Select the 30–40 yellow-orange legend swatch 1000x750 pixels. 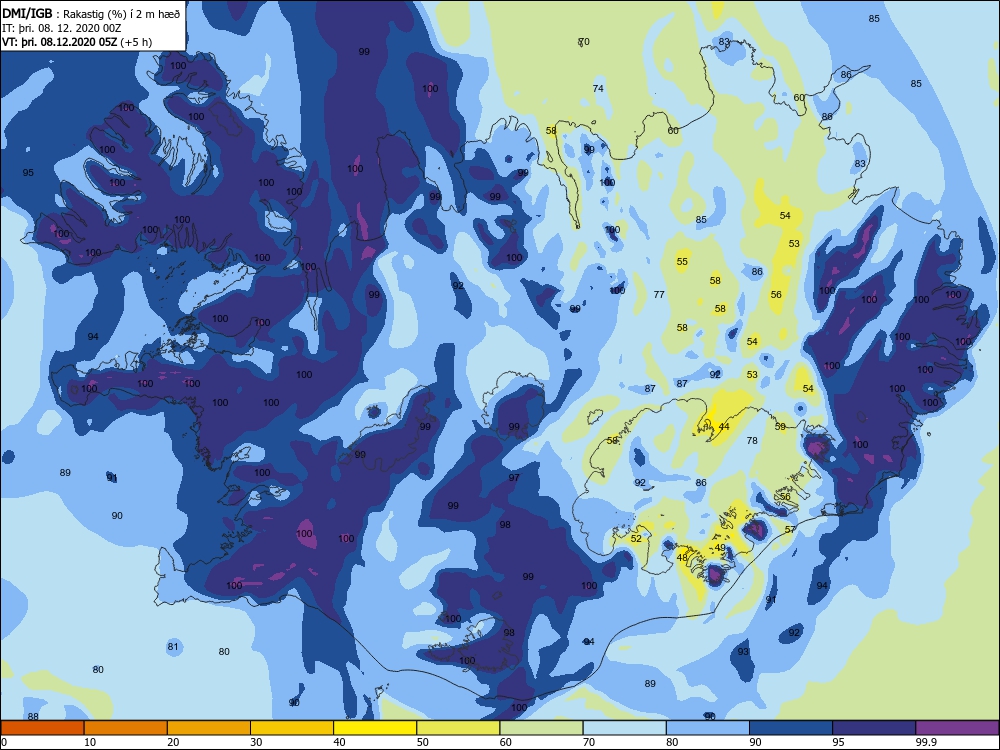[x=292, y=728]
